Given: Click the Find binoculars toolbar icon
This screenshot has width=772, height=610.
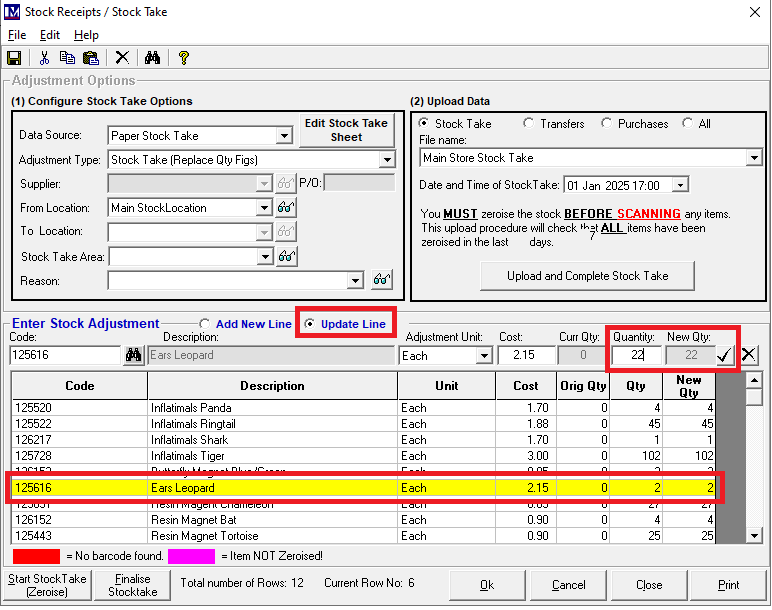Looking at the screenshot, I should point(152,58).
